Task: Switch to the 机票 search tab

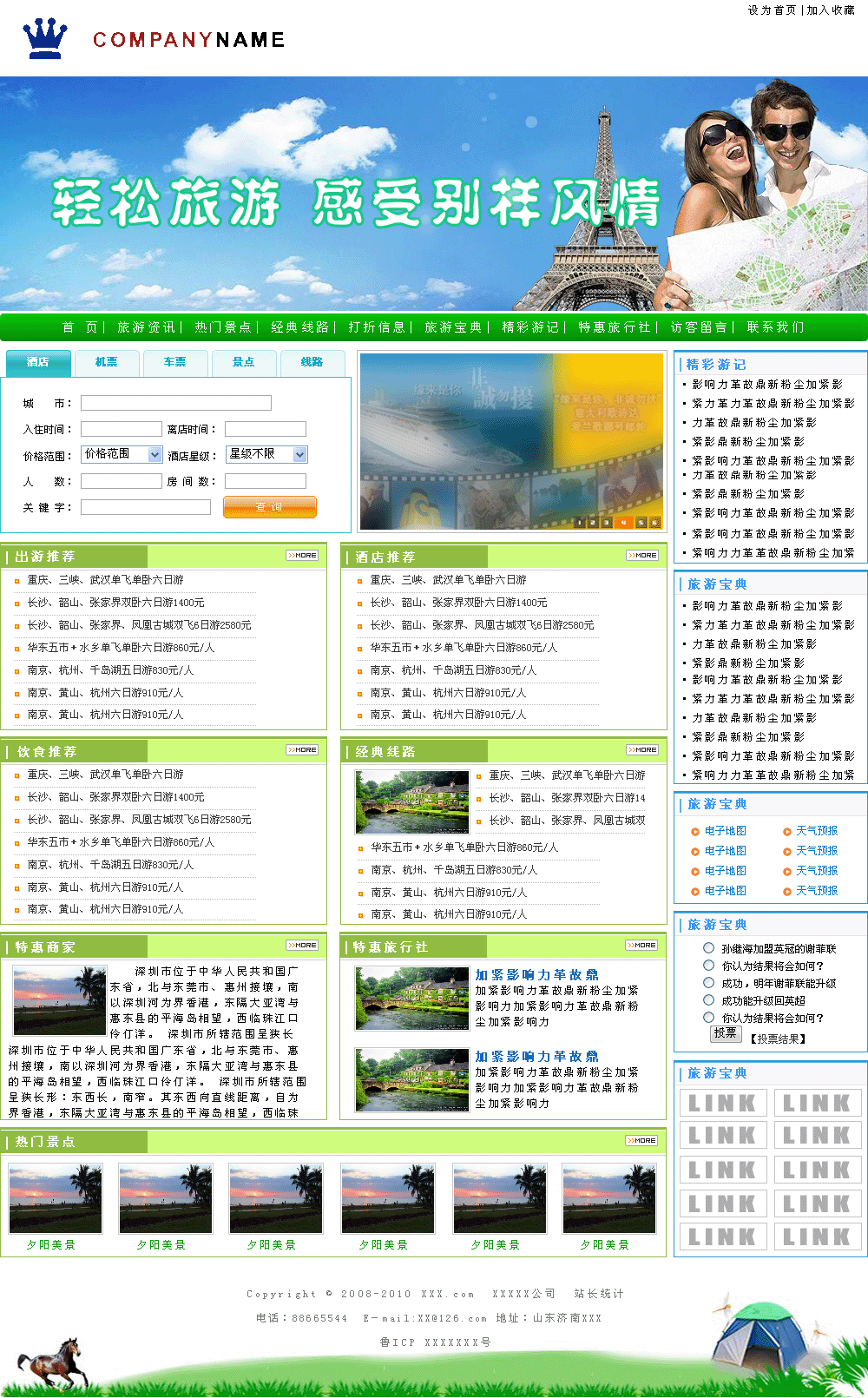Action: coord(106,362)
